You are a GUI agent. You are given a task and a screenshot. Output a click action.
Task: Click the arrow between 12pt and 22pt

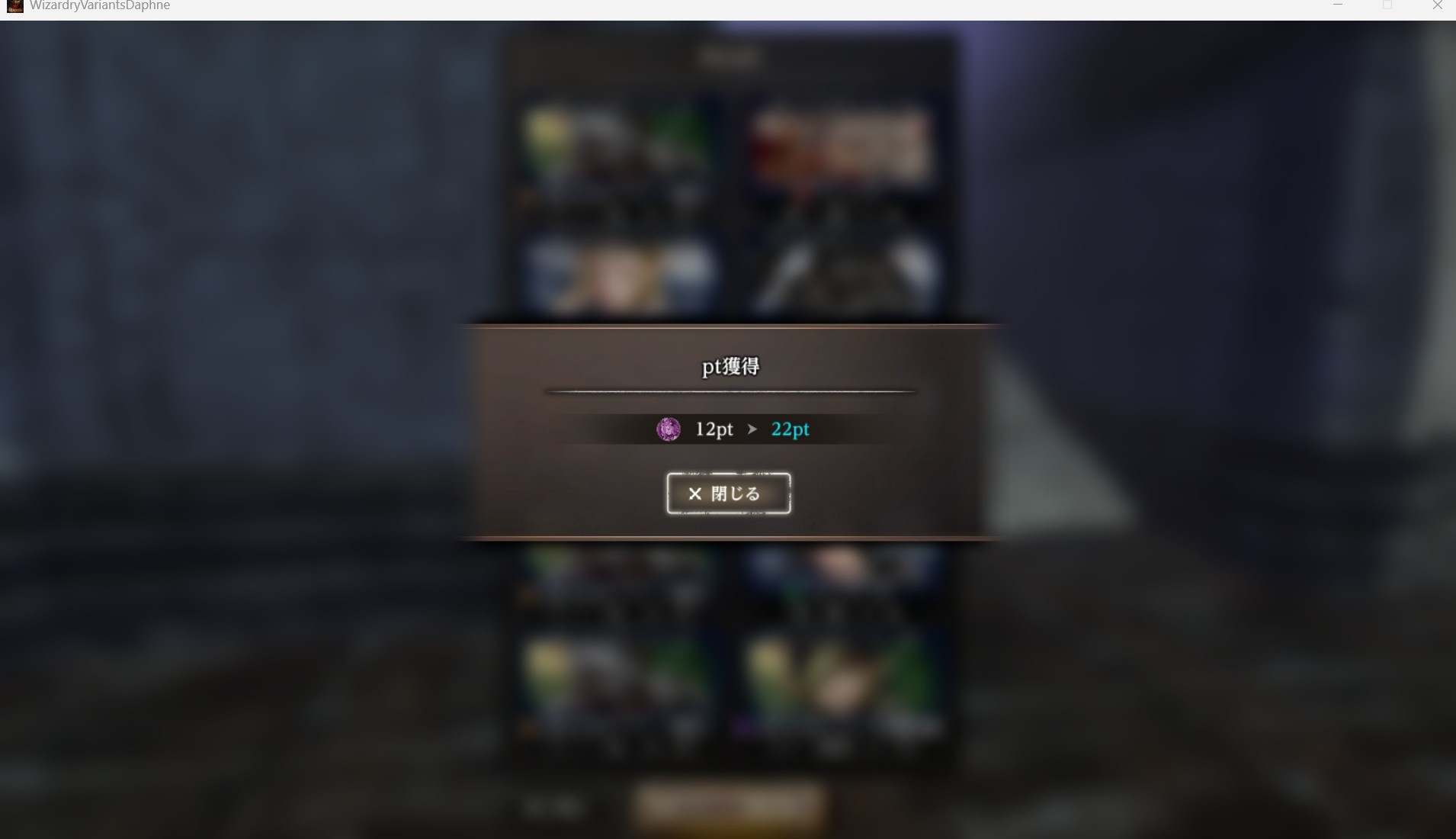(x=752, y=429)
